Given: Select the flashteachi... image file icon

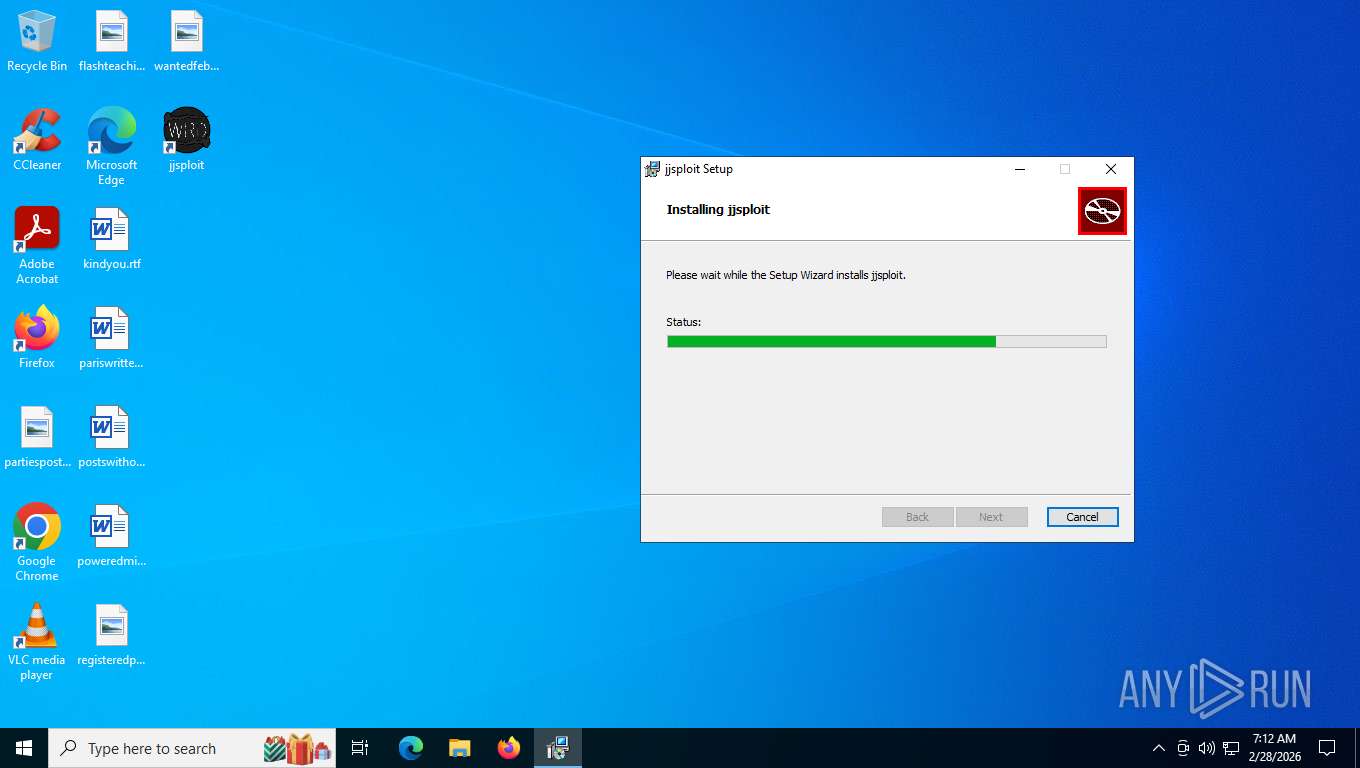Looking at the screenshot, I should coord(111,42).
